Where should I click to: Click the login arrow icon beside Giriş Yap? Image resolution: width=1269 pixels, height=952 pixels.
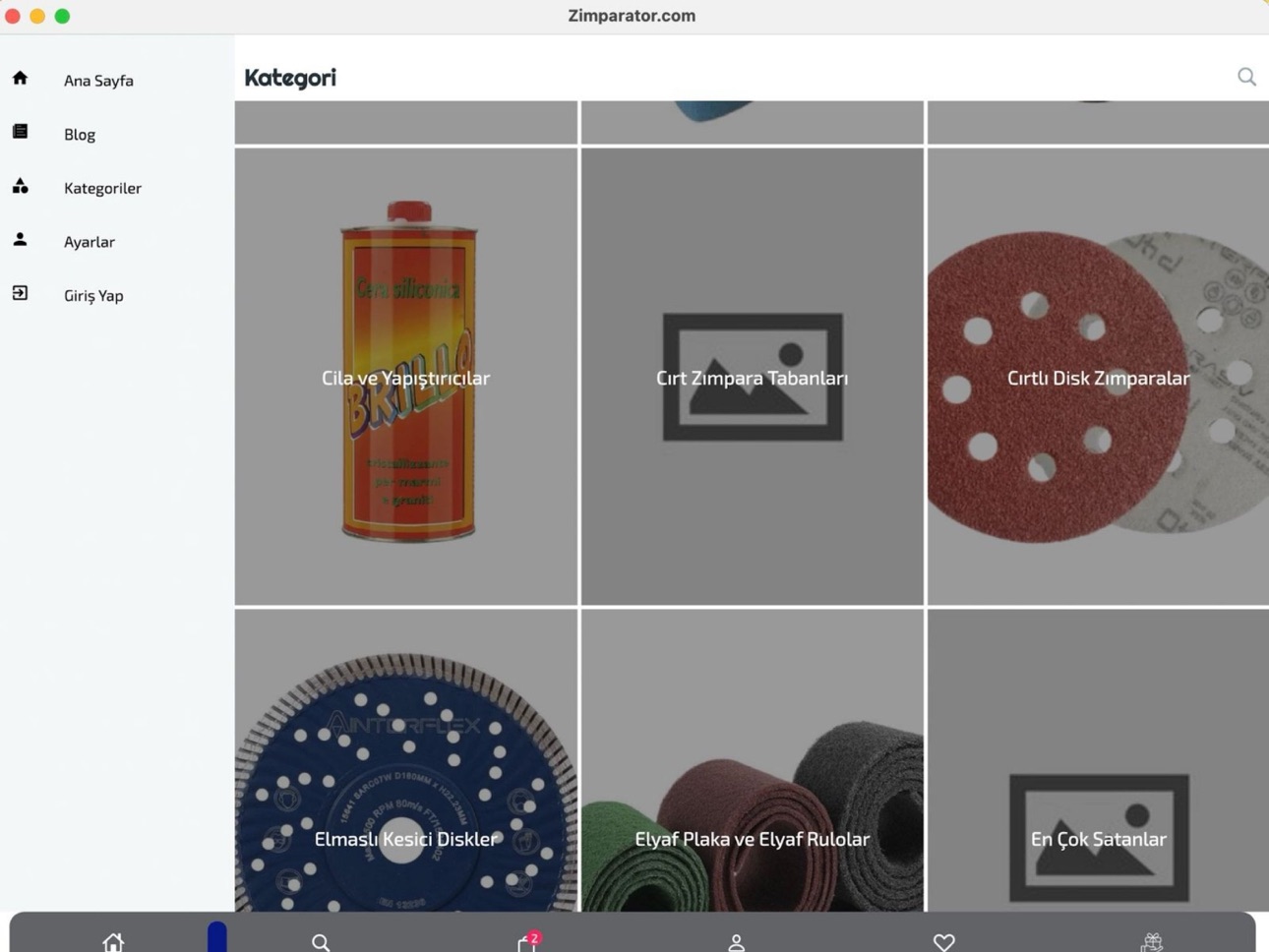click(x=20, y=293)
